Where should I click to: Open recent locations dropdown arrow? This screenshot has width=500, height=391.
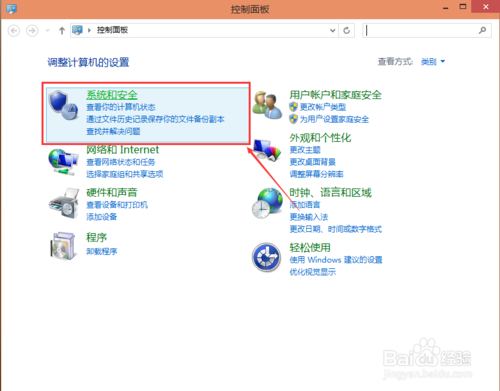tap(48, 31)
